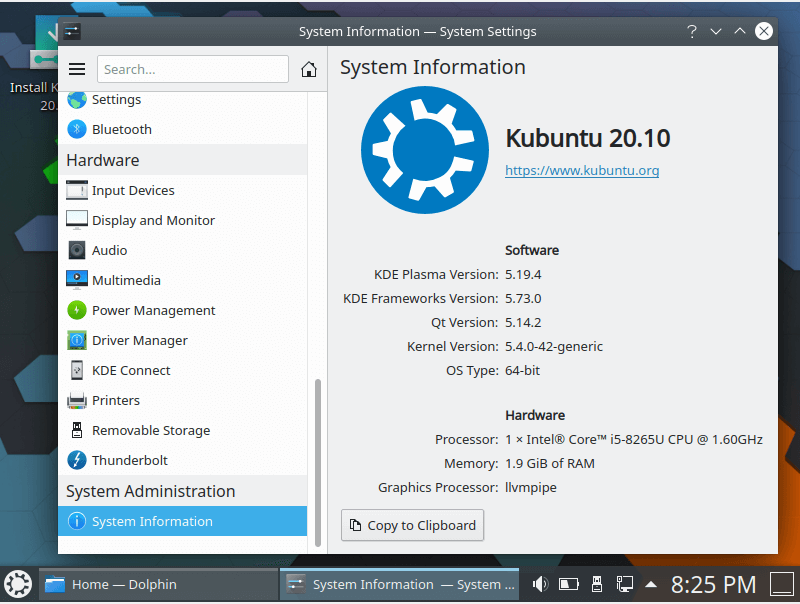Open the kubuntu.org website link
The height and width of the screenshot is (604, 800).
582,170
